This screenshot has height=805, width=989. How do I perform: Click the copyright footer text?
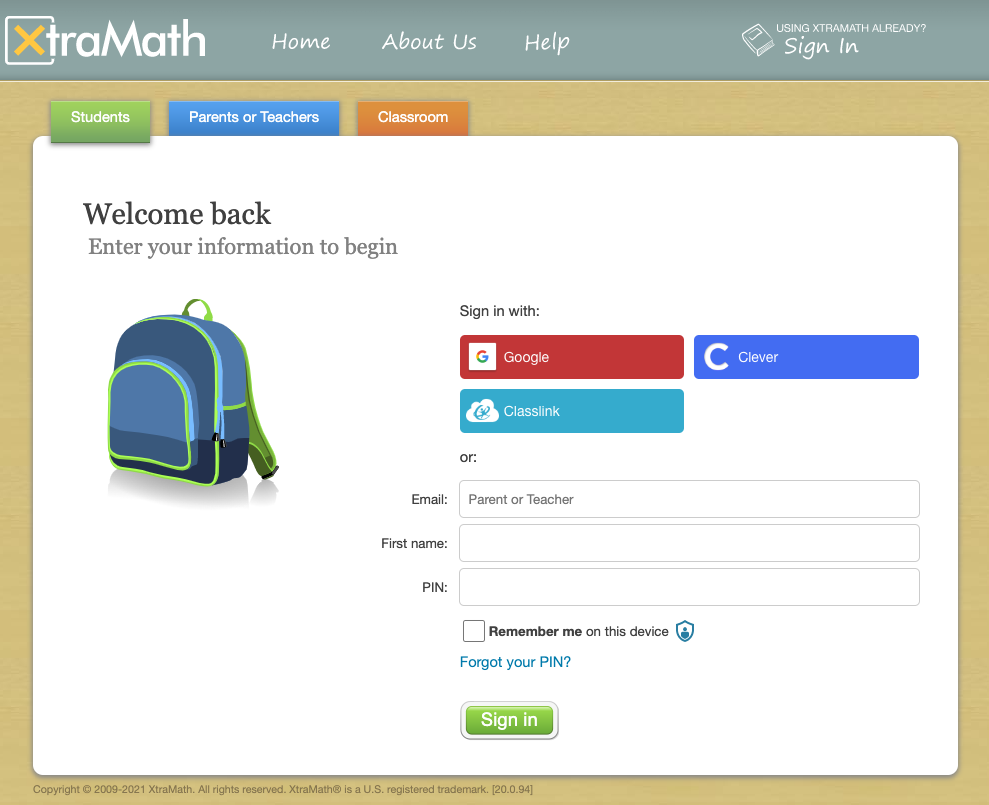[x=283, y=789]
